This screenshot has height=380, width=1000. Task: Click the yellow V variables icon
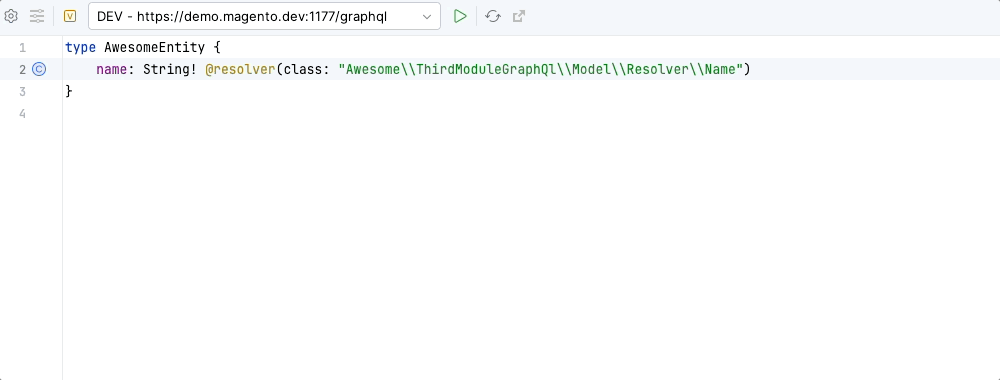70,17
